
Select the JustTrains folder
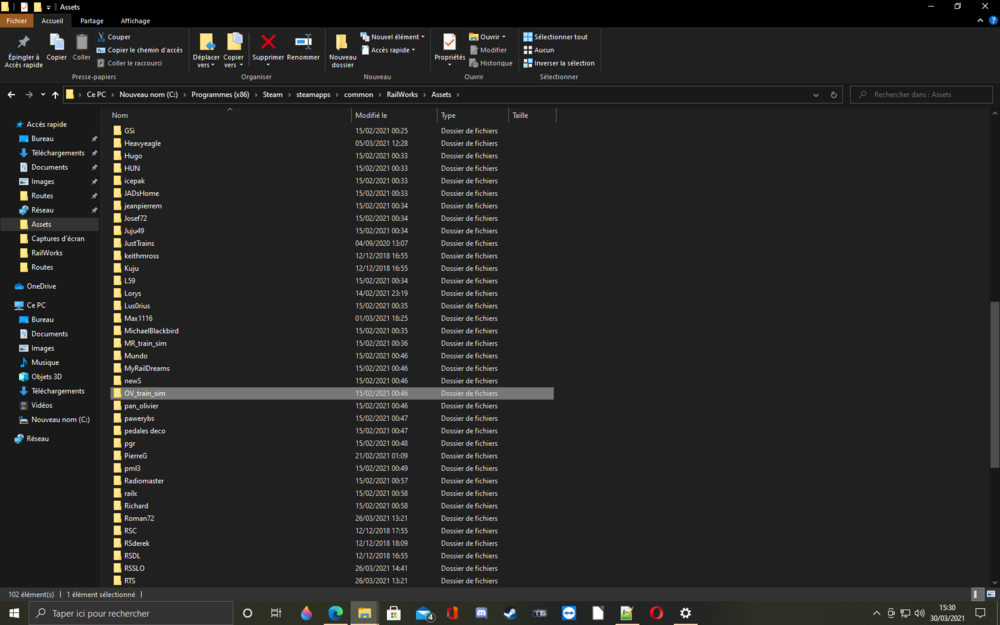(x=139, y=243)
